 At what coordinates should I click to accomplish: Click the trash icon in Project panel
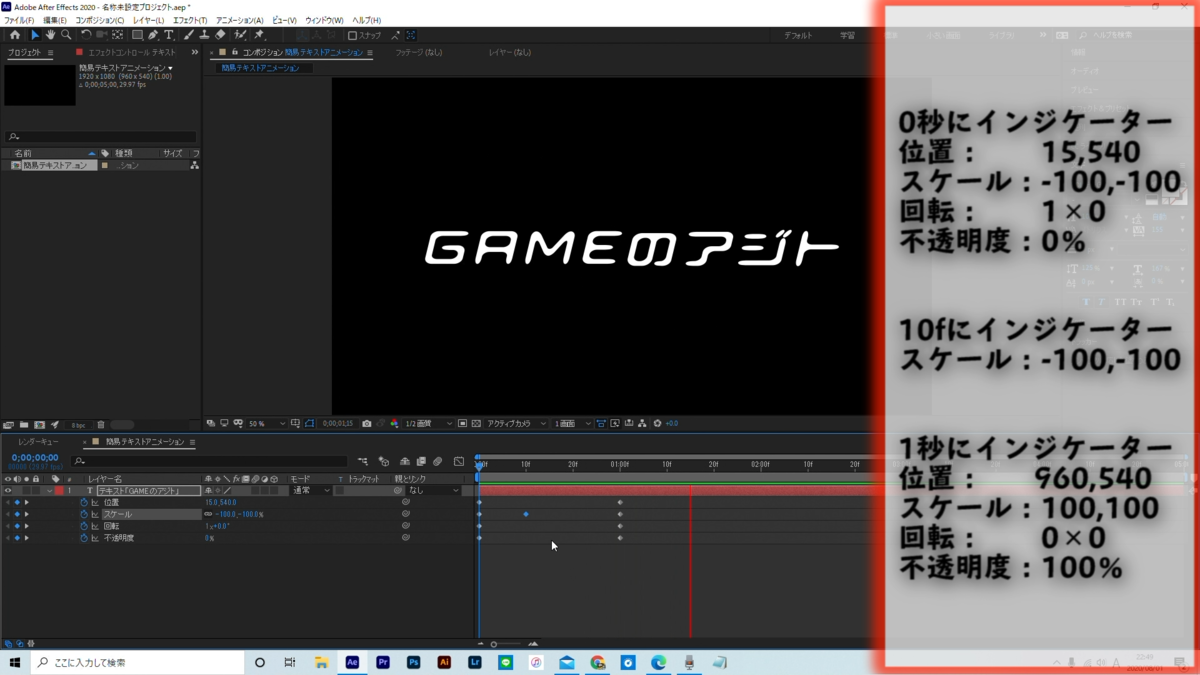click(x=101, y=425)
